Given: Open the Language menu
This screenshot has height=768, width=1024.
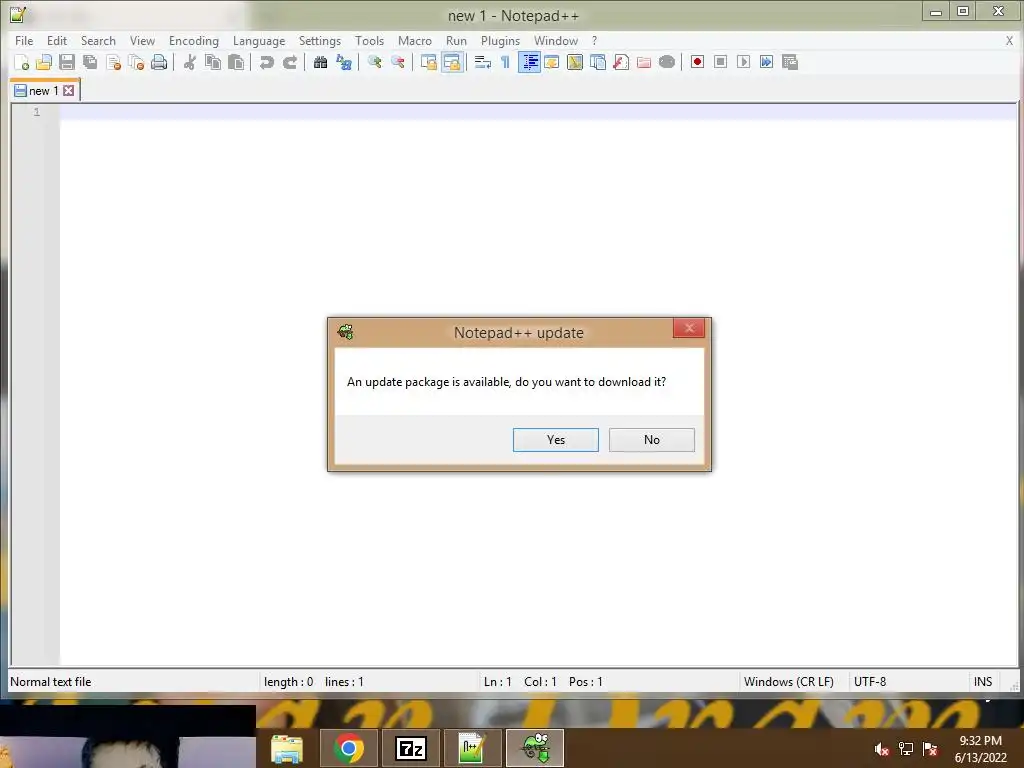Looking at the screenshot, I should click(259, 40).
